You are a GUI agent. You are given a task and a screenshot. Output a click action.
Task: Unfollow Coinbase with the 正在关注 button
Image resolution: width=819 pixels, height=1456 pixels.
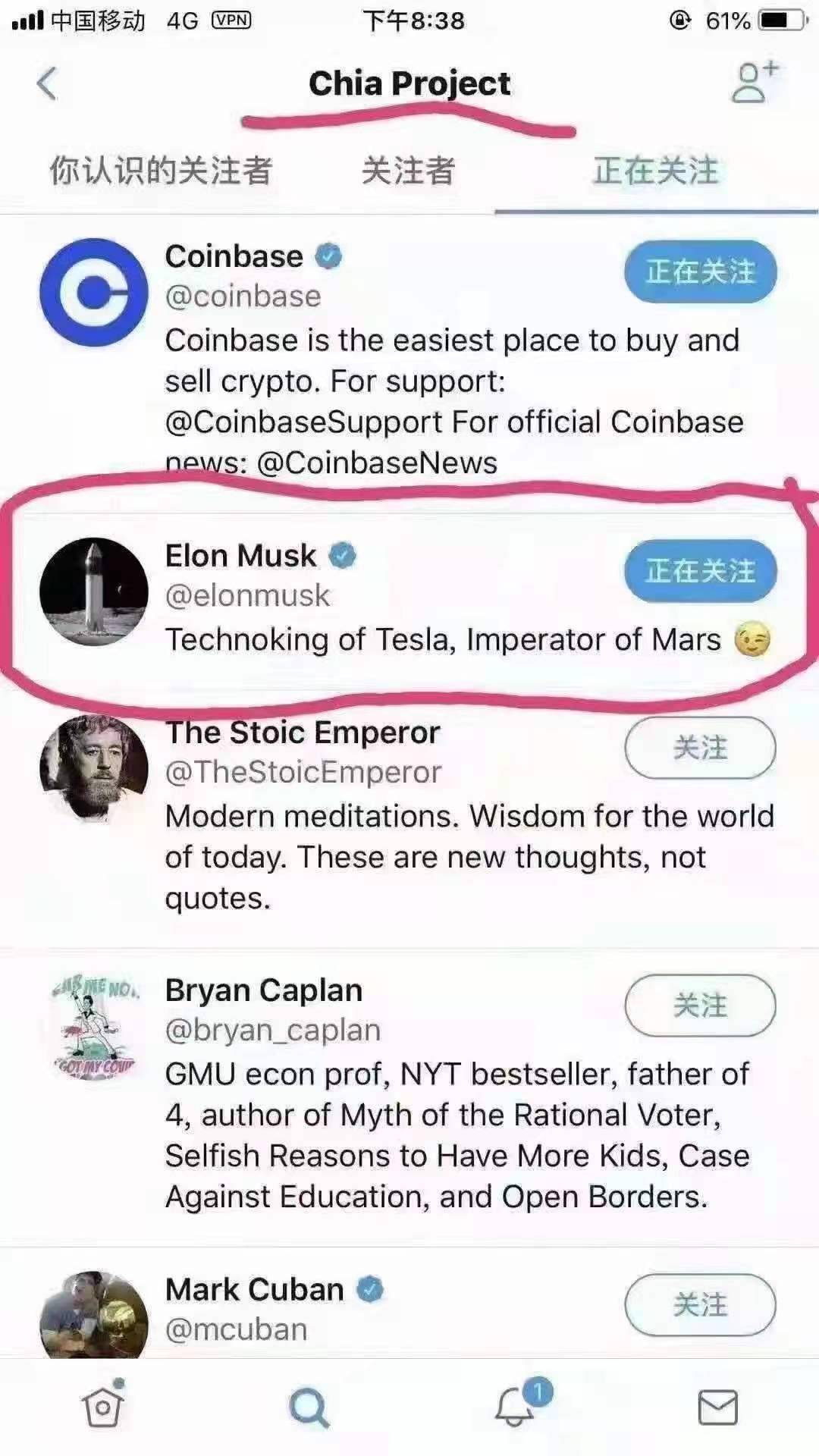click(x=700, y=271)
